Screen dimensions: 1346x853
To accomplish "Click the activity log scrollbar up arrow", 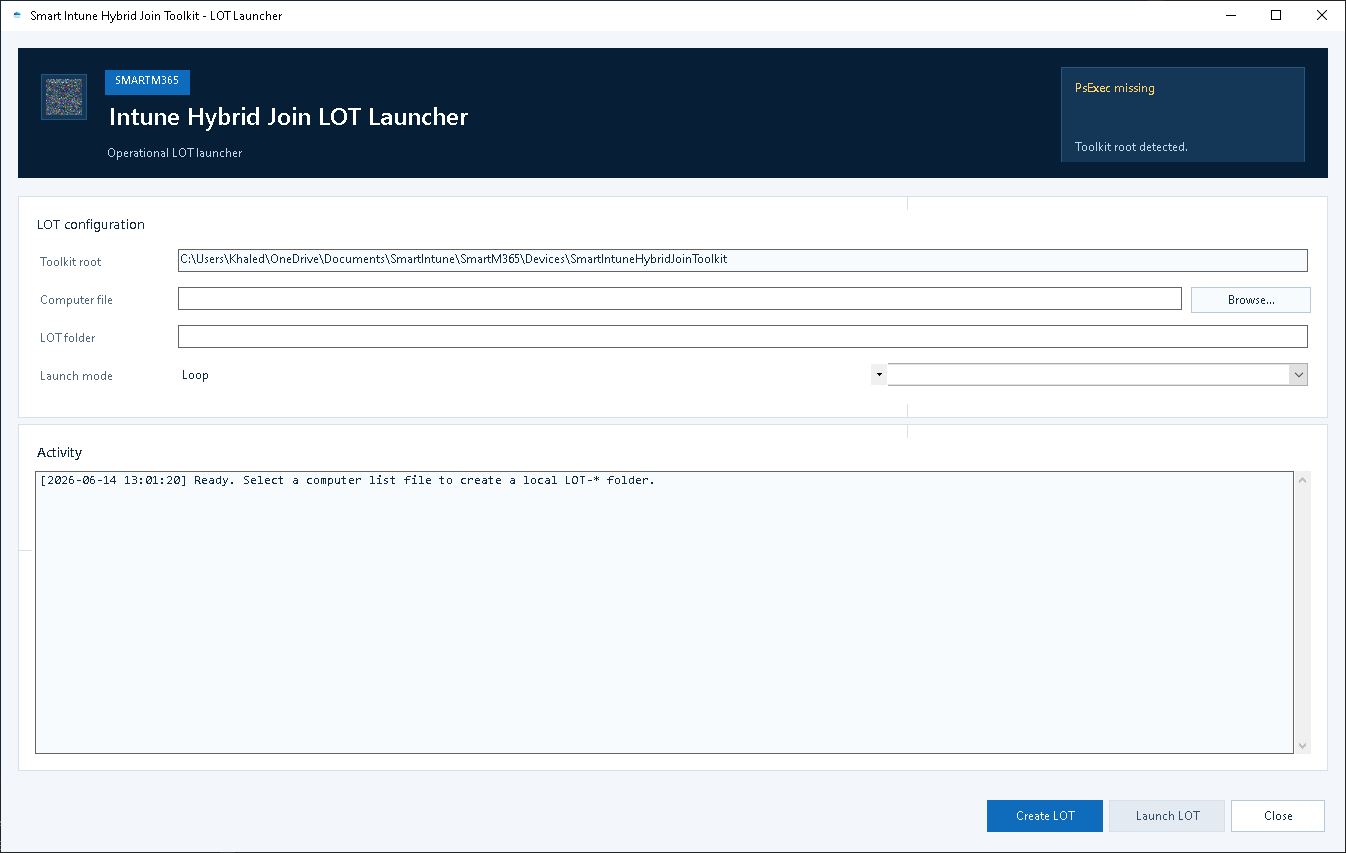I will coord(1302,480).
